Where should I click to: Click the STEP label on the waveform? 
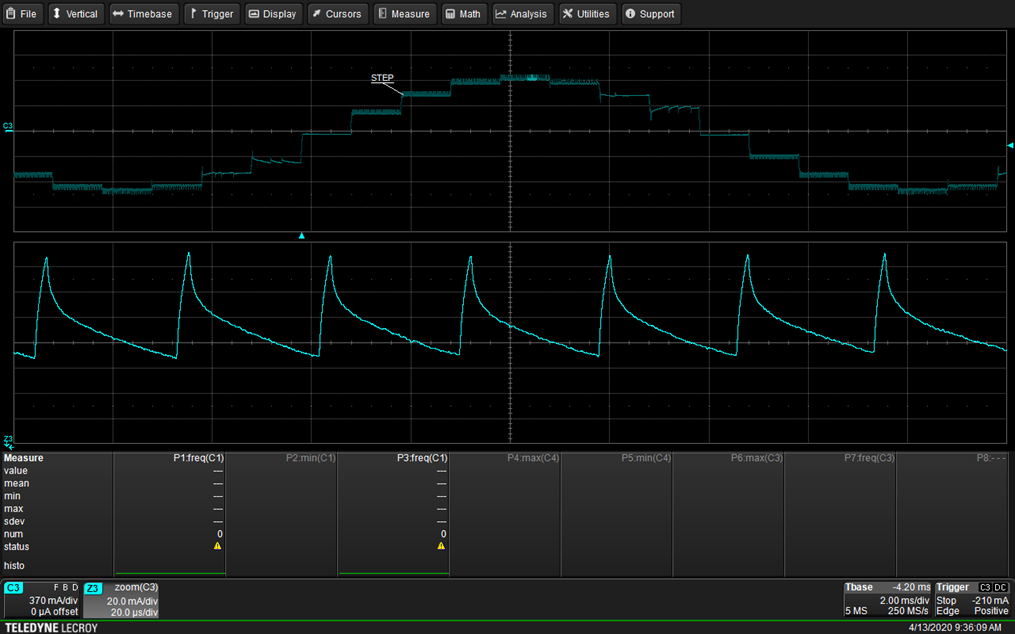click(x=382, y=78)
